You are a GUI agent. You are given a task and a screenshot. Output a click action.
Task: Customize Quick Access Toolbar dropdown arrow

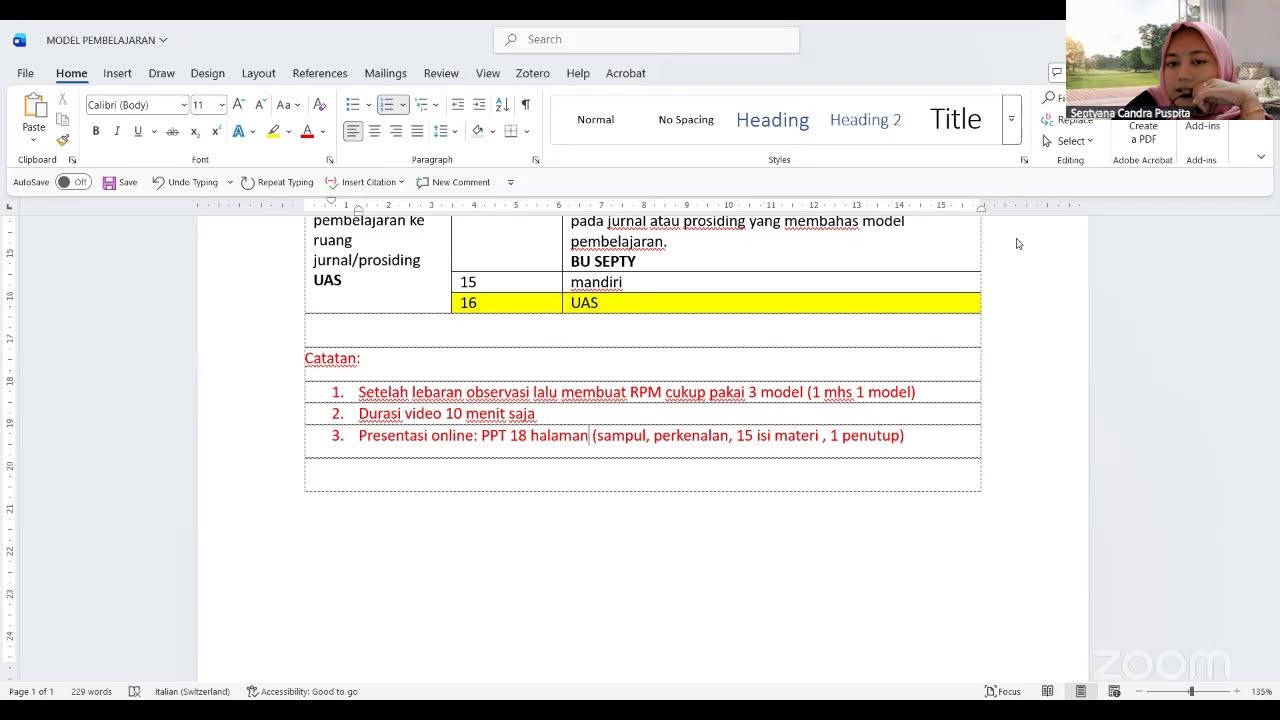(x=510, y=182)
